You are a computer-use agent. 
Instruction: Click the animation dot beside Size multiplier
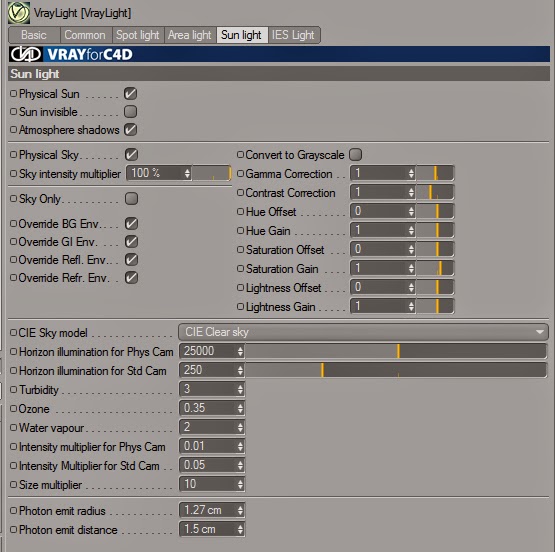point(13,484)
